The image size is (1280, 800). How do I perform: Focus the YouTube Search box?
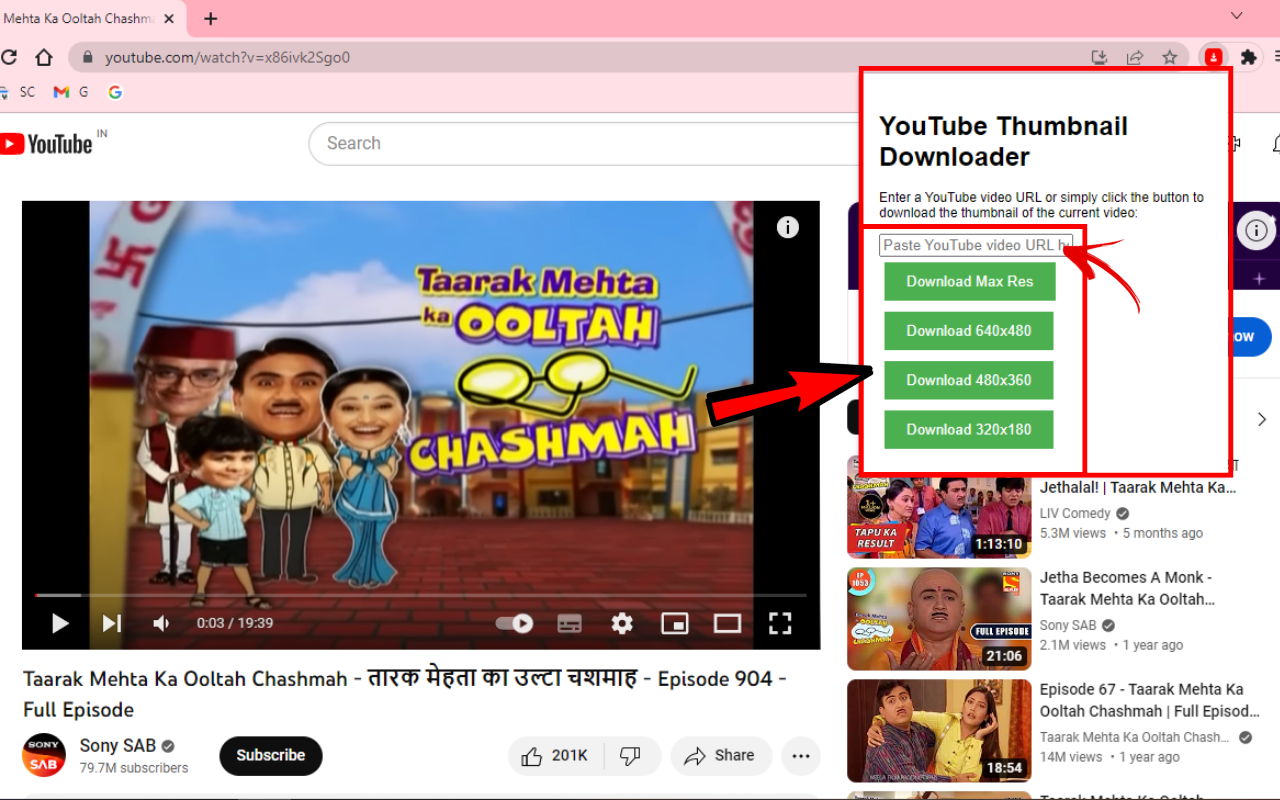tap(584, 143)
